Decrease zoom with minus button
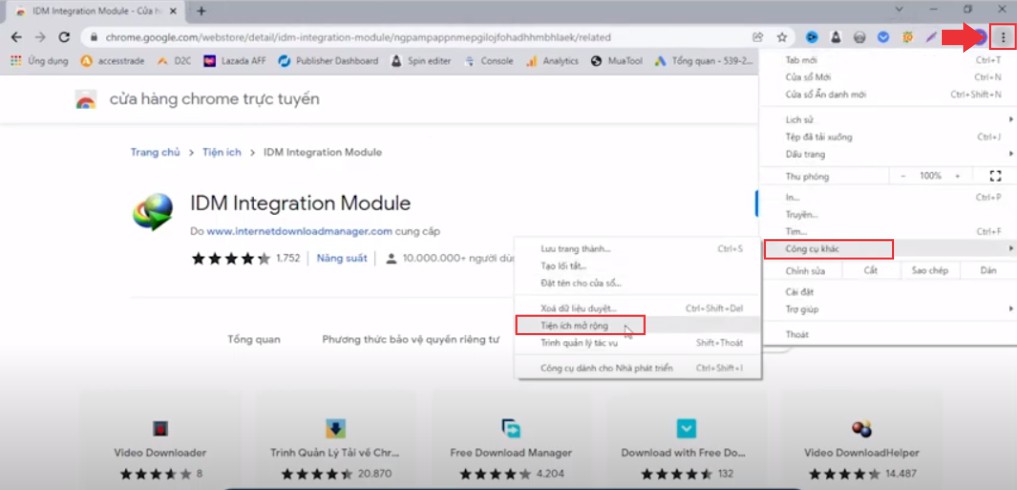The height and width of the screenshot is (490, 1017). [x=904, y=176]
